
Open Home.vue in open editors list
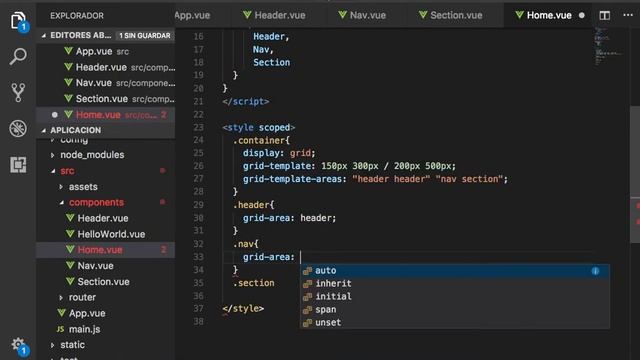click(106, 115)
